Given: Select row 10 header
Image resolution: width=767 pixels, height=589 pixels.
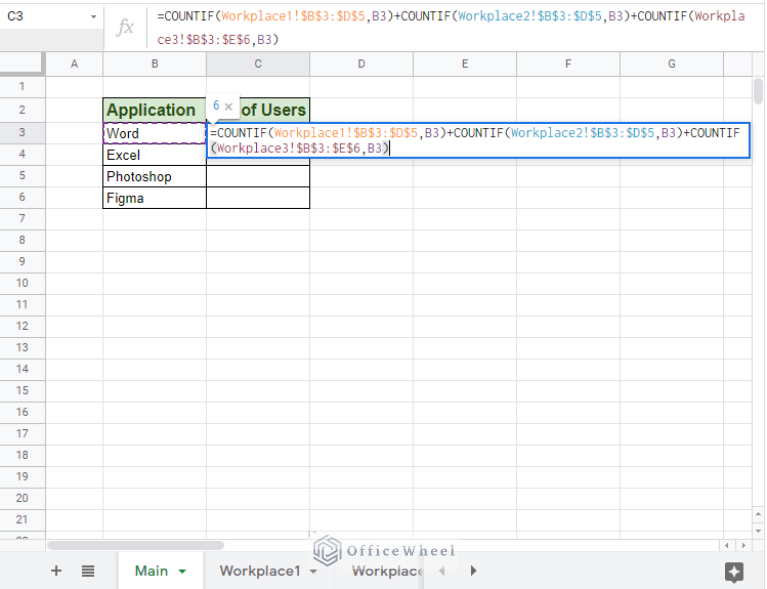Looking at the screenshot, I should (22, 283).
